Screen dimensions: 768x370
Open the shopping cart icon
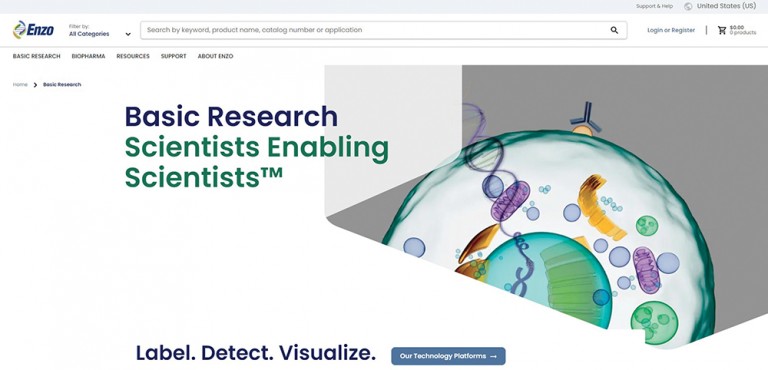click(x=721, y=30)
